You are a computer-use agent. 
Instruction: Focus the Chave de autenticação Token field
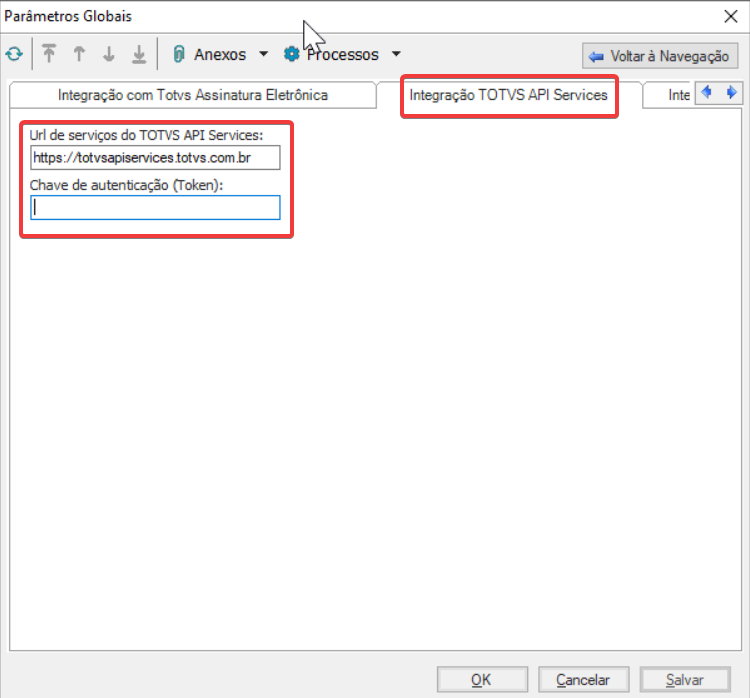(155, 207)
